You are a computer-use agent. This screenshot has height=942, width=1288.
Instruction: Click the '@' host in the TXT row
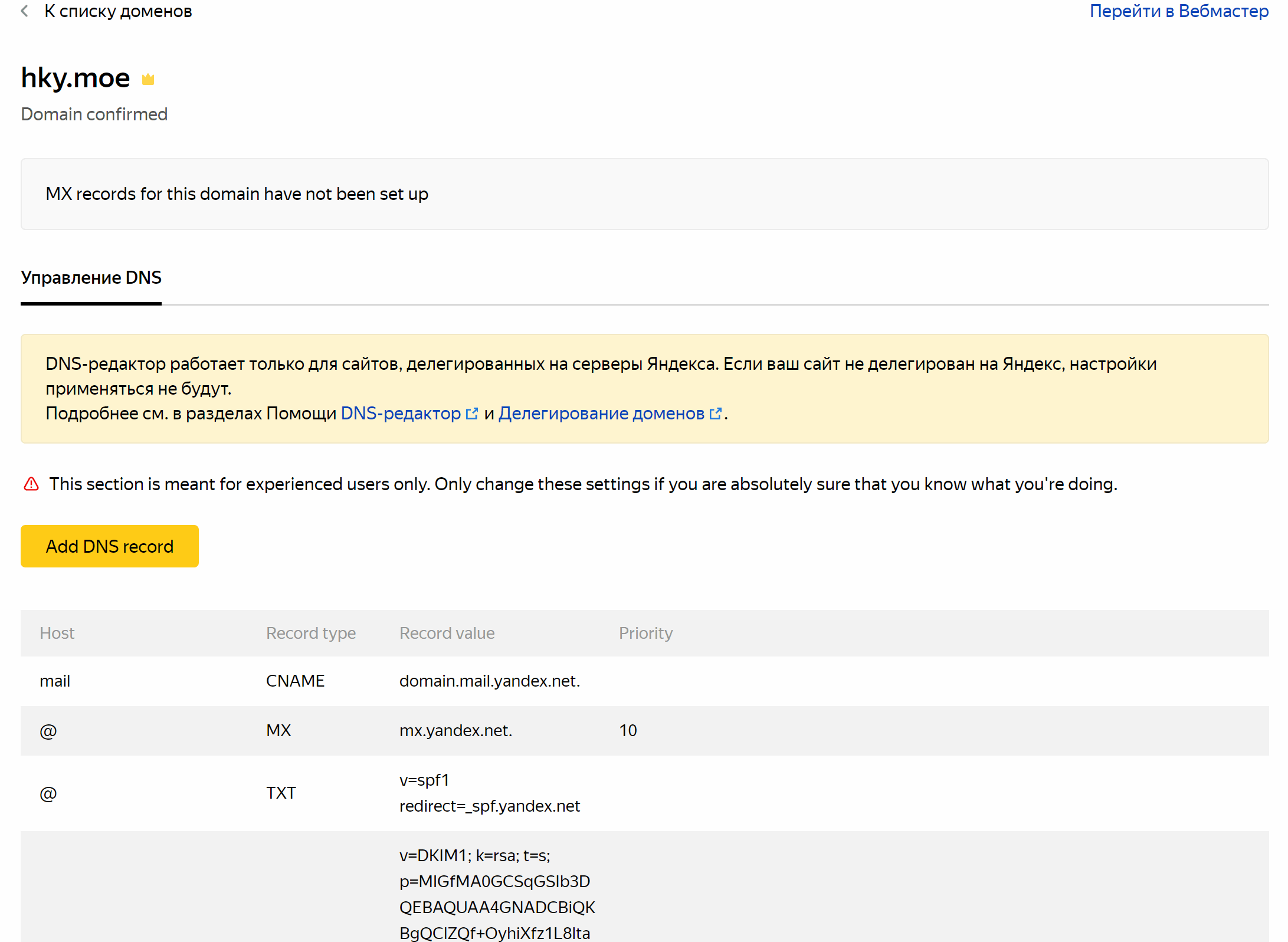(x=48, y=793)
